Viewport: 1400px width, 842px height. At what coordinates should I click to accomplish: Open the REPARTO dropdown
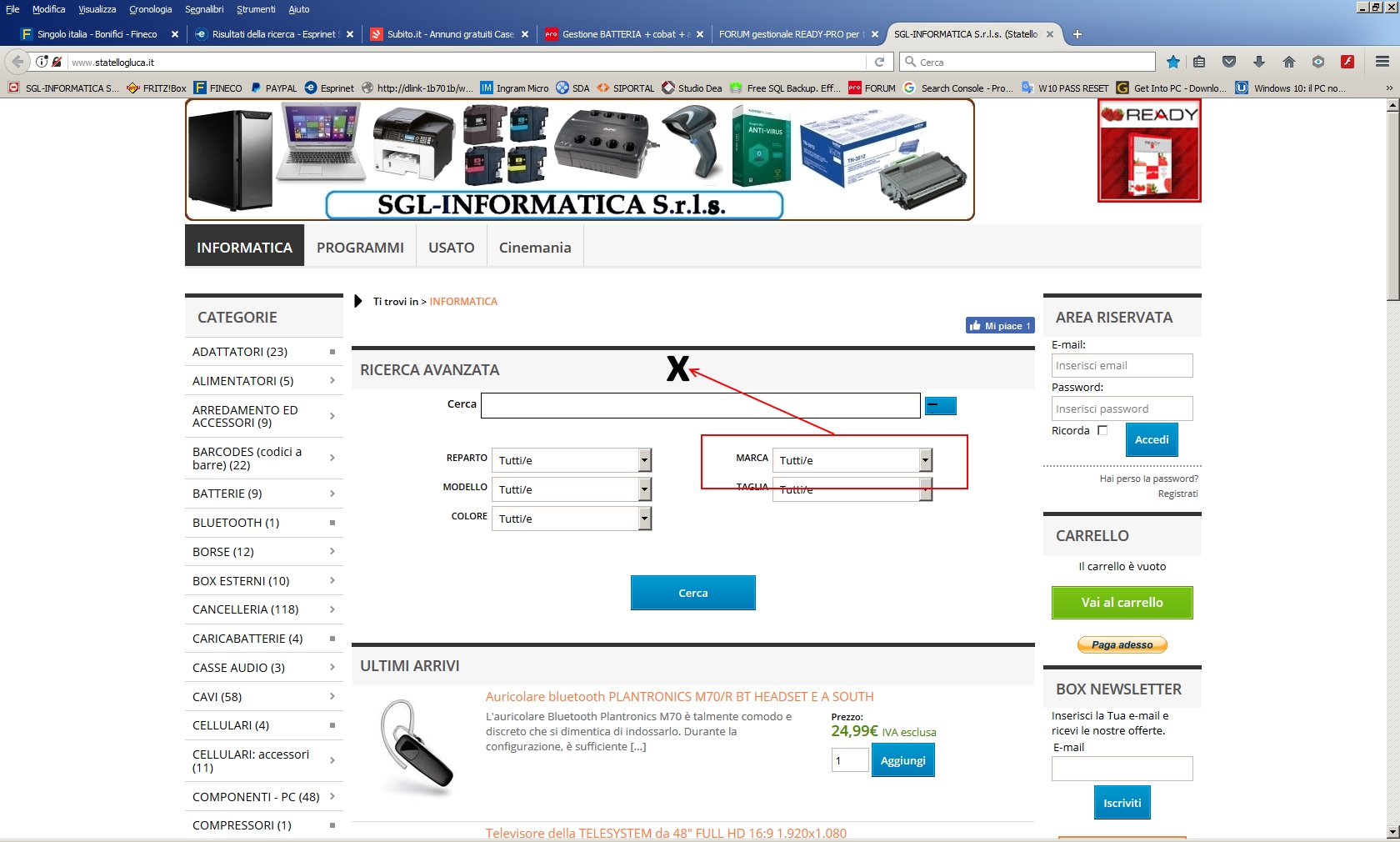click(x=572, y=460)
